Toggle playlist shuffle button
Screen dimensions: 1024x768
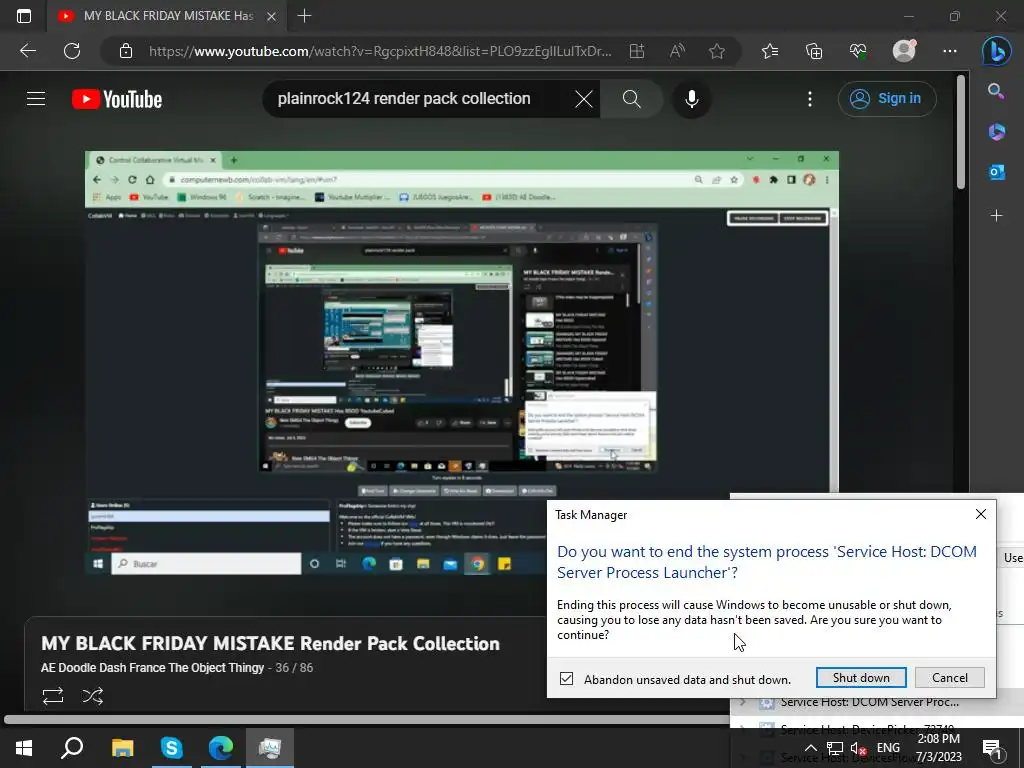coord(93,696)
